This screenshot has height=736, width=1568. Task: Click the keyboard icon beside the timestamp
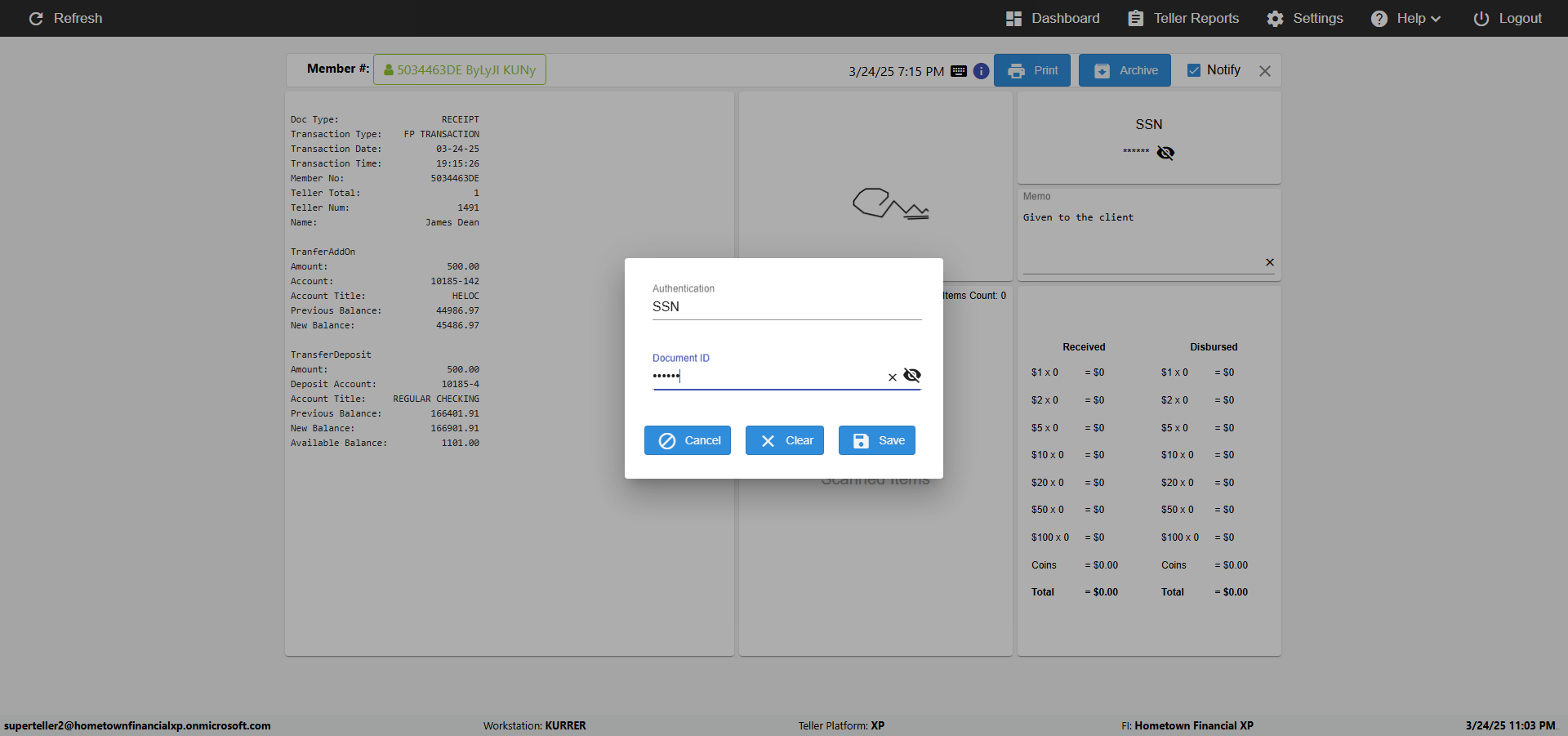(959, 71)
